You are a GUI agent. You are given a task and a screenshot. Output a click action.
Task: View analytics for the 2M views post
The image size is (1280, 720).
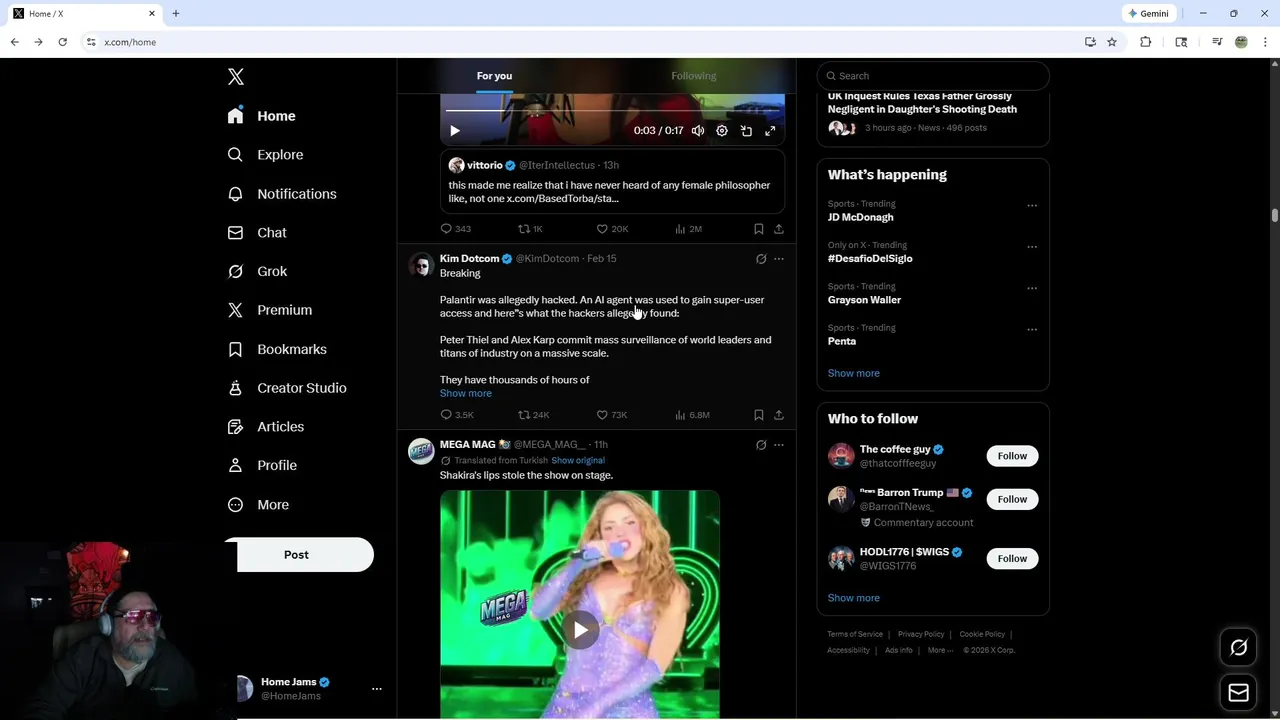click(688, 229)
